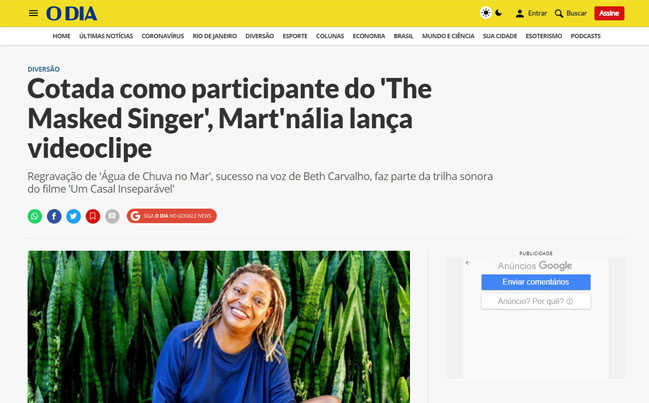Share article via WhatsApp icon
Image resolution: width=649 pixels, height=403 pixels.
(x=35, y=216)
